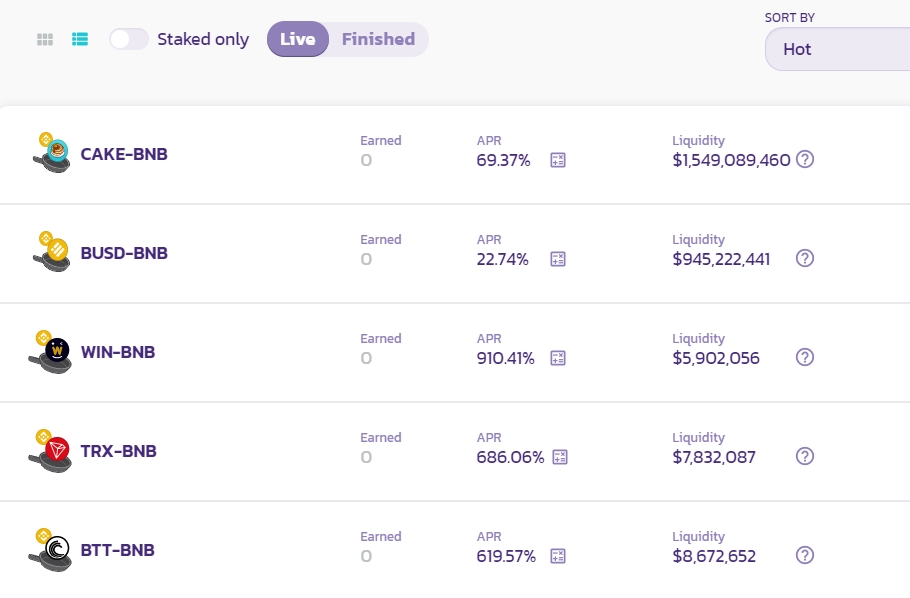Switch to grid card view
Viewport: 910px width, 598px height.
click(x=45, y=40)
